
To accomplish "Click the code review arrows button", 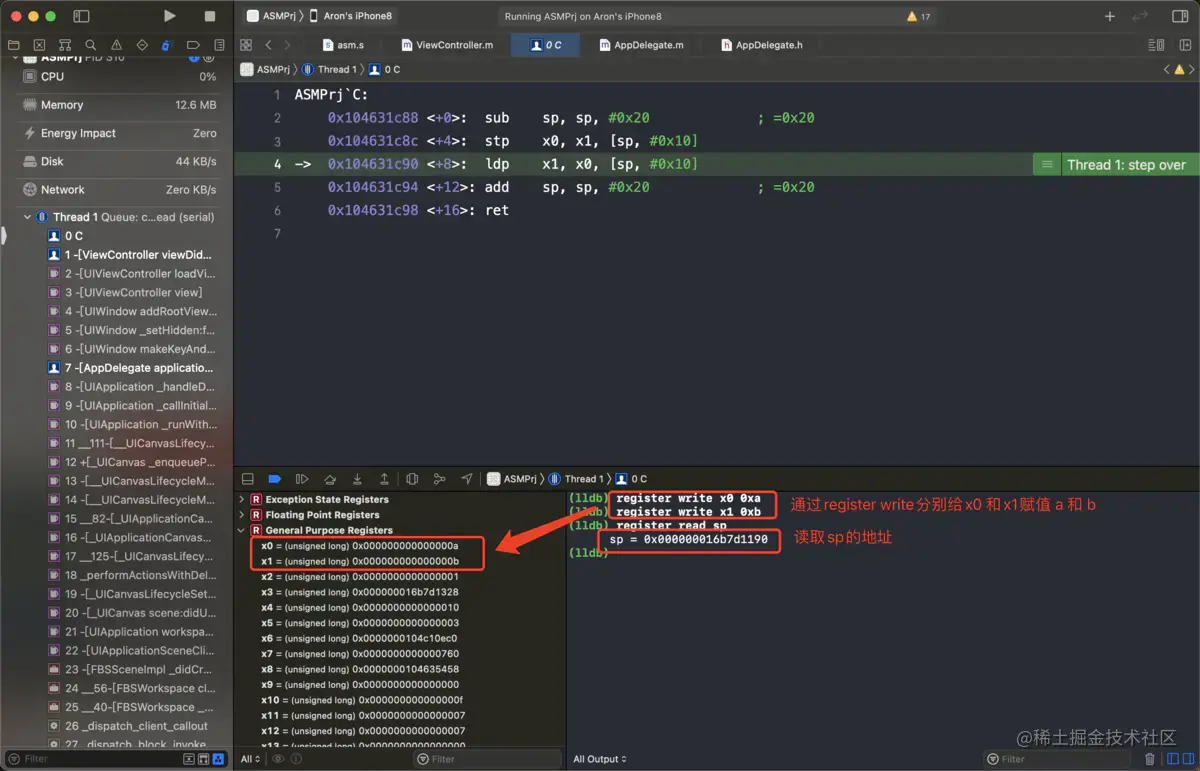I will 1140,16.
